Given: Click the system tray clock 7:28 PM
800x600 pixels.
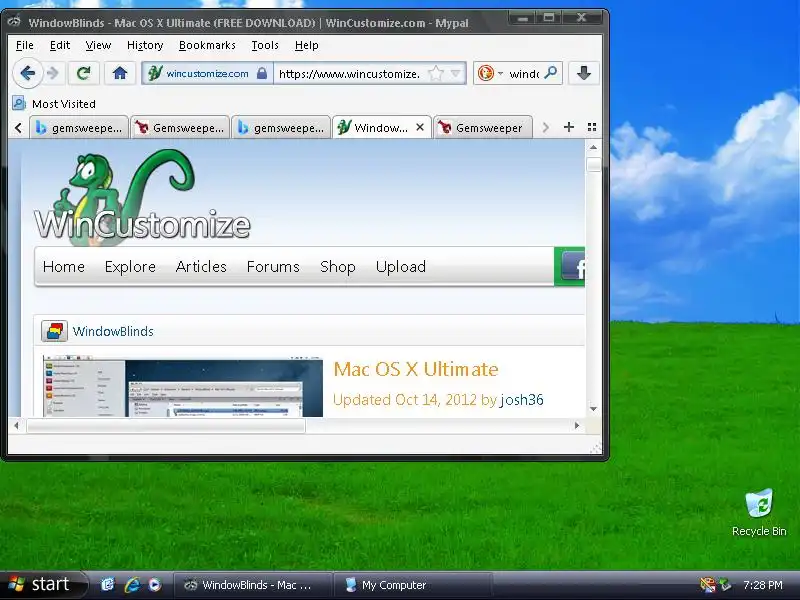Looking at the screenshot, I should 763,585.
